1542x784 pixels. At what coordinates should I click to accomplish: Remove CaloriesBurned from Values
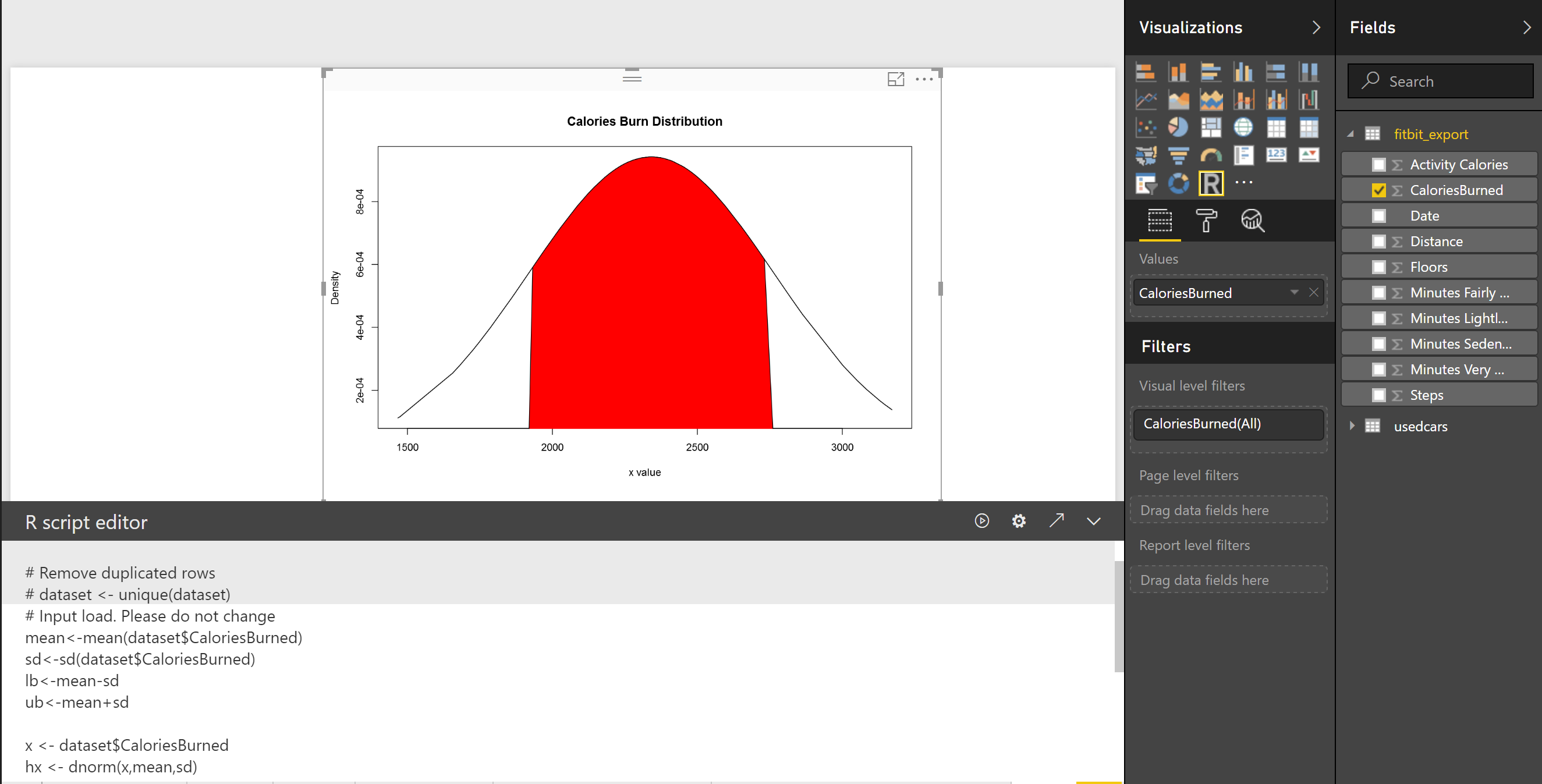(x=1314, y=292)
